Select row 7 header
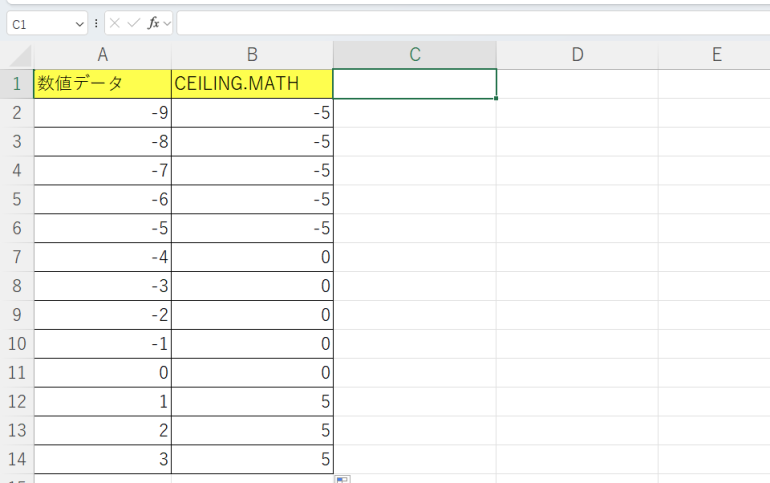This screenshot has width=770, height=483. click(17, 257)
